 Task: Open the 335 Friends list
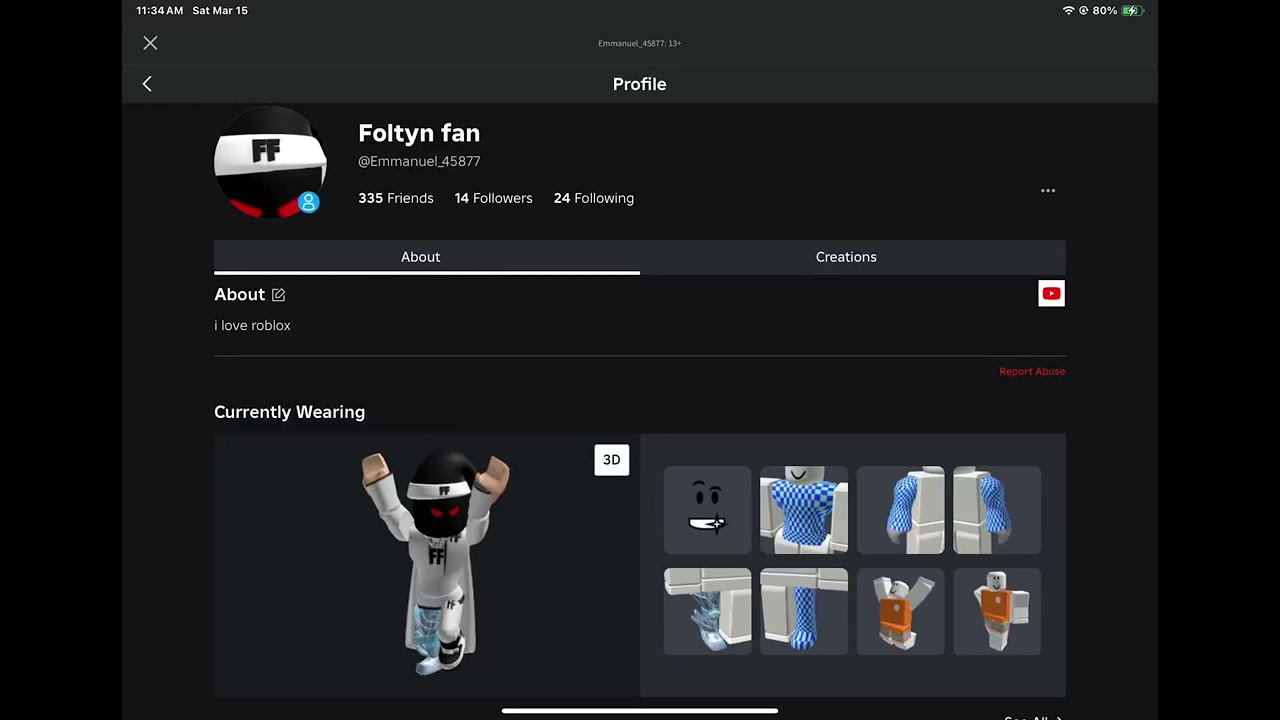(396, 198)
